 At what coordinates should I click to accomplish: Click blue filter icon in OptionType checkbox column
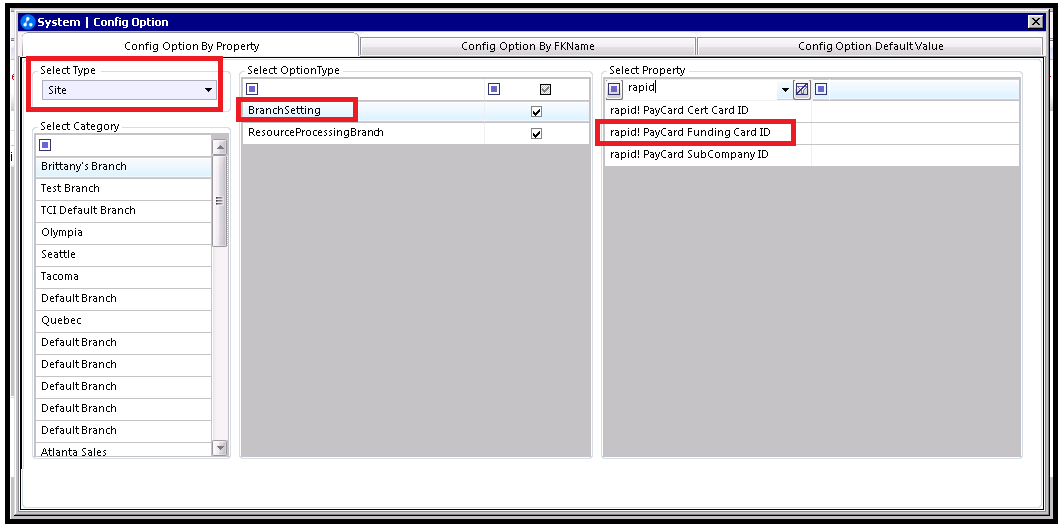[494, 89]
